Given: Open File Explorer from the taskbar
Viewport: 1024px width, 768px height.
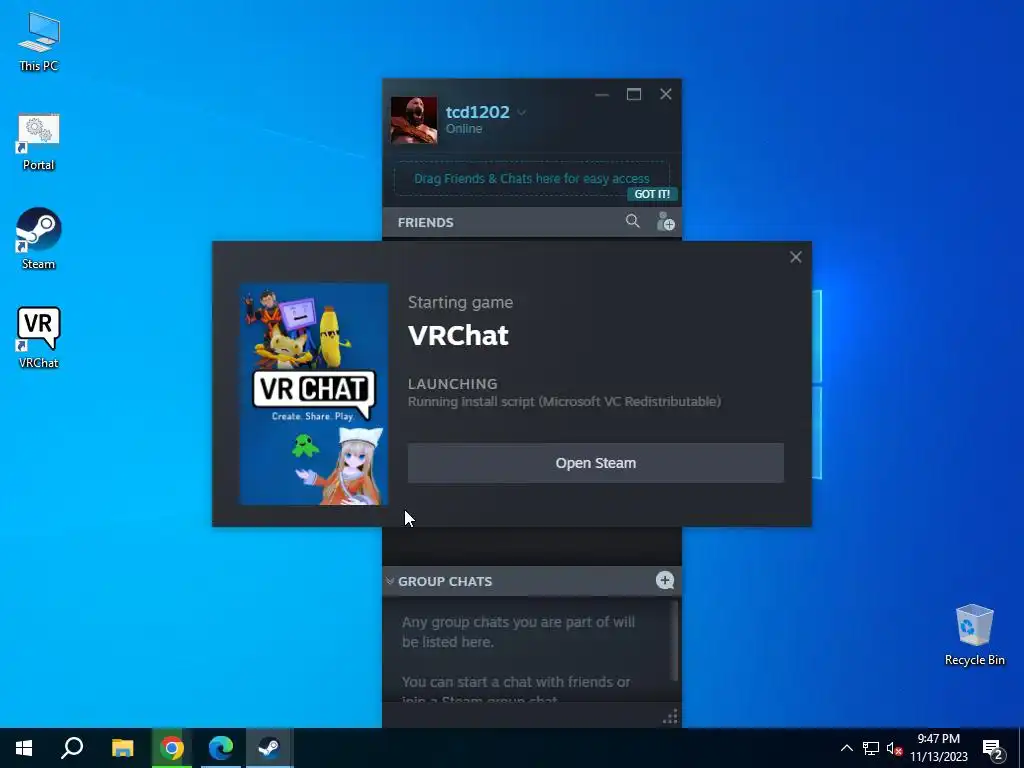Looking at the screenshot, I should coord(122,748).
